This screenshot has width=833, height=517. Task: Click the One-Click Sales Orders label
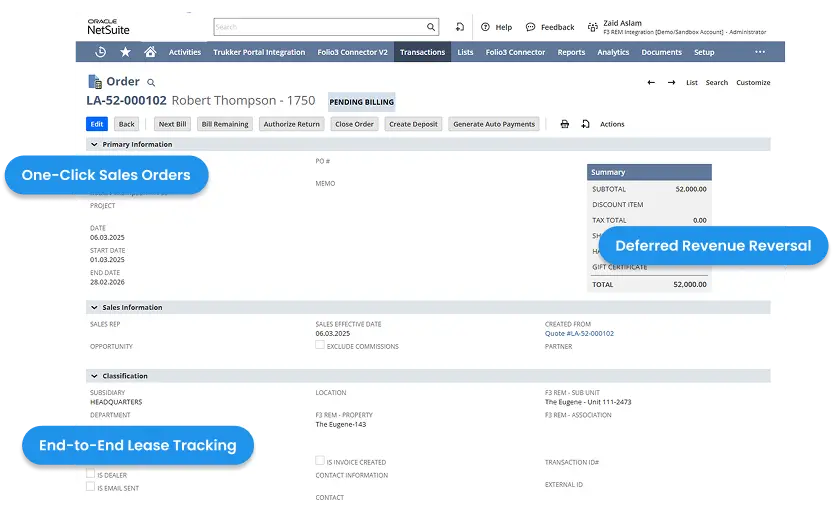106,175
